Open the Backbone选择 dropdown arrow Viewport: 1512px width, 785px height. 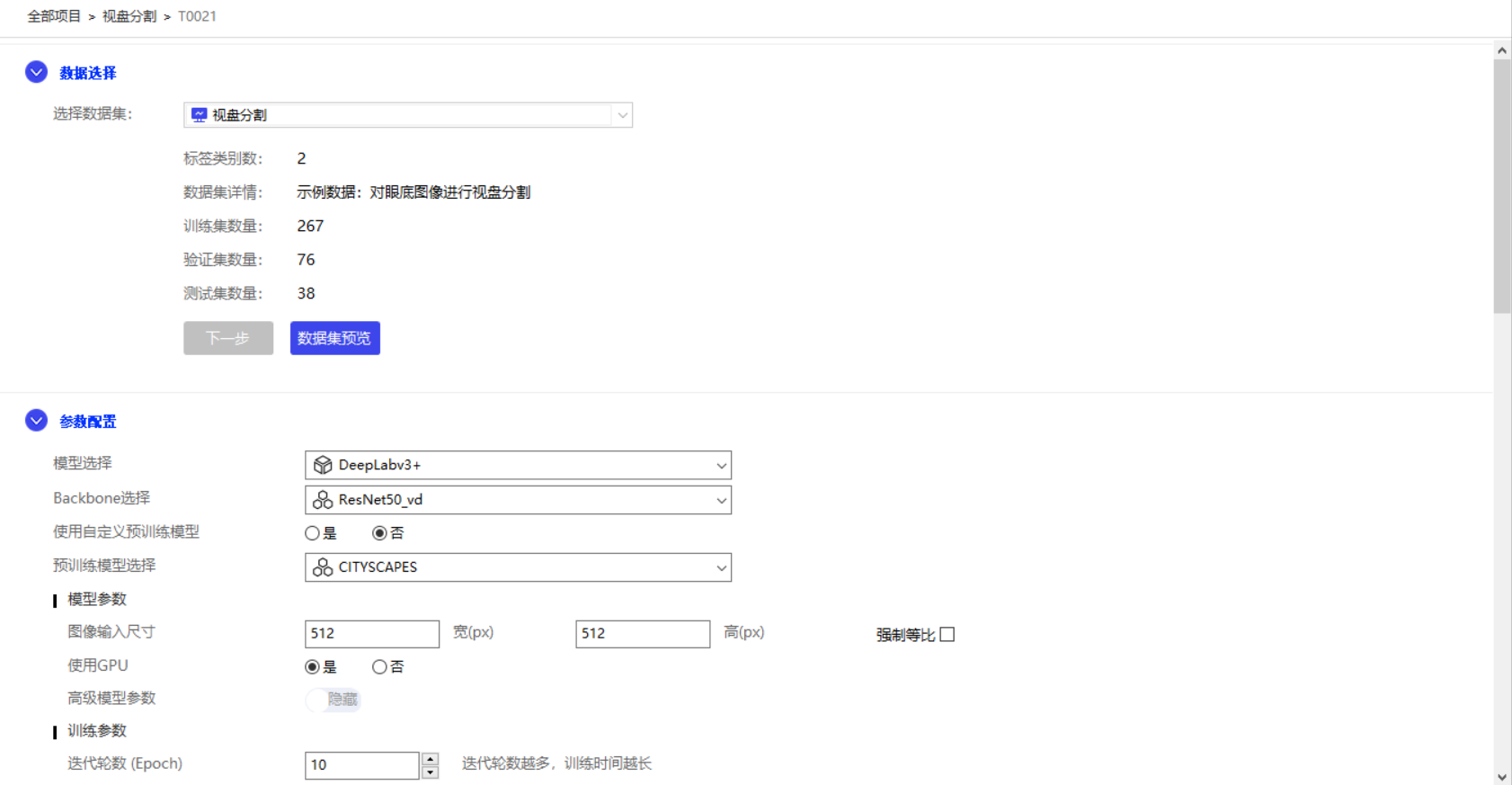tap(721, 500)
